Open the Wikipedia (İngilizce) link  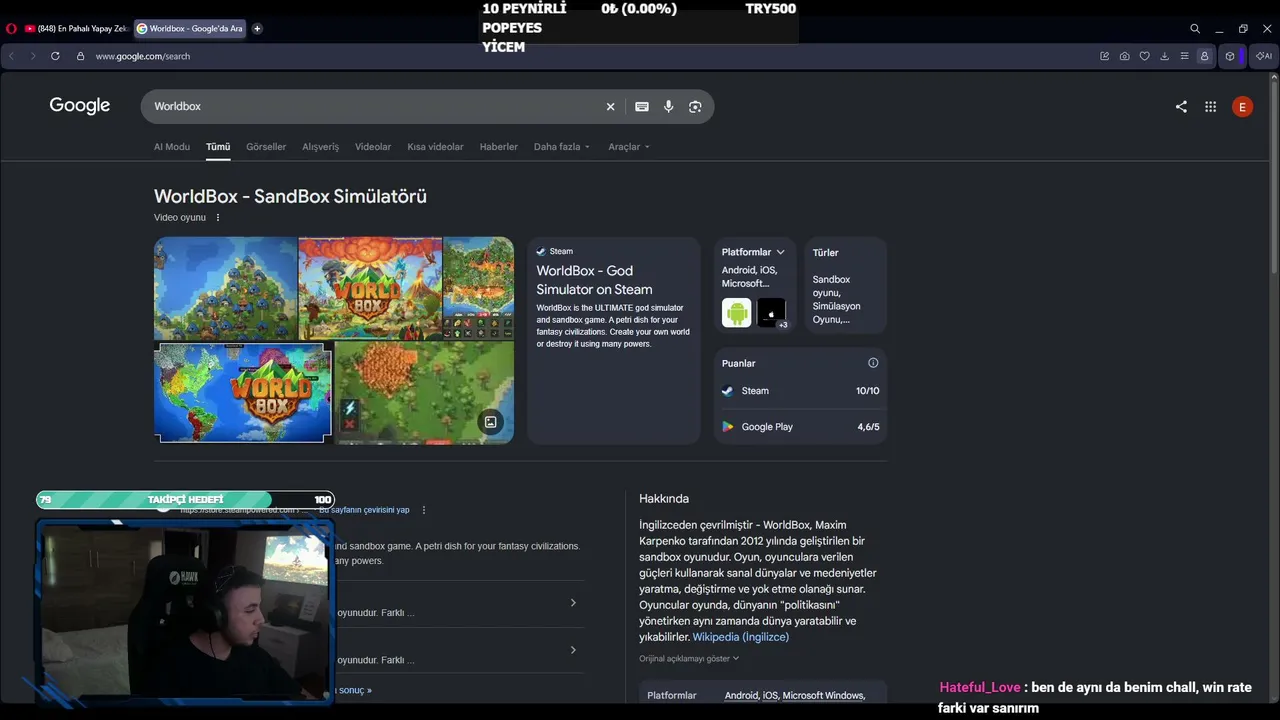click(741, 637)
